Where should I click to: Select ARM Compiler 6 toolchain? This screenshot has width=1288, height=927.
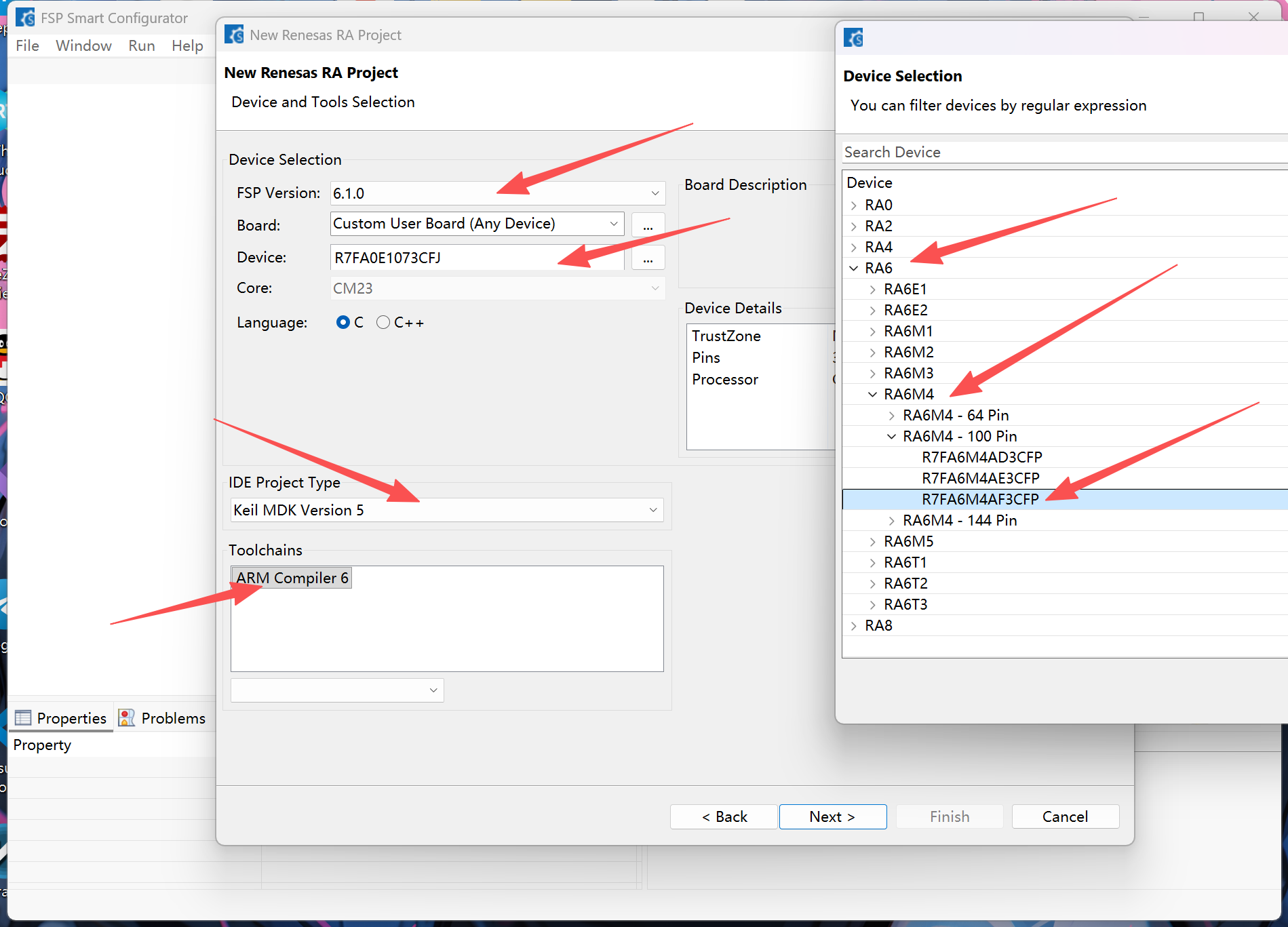pyautogui.click(x=292, y=578)
